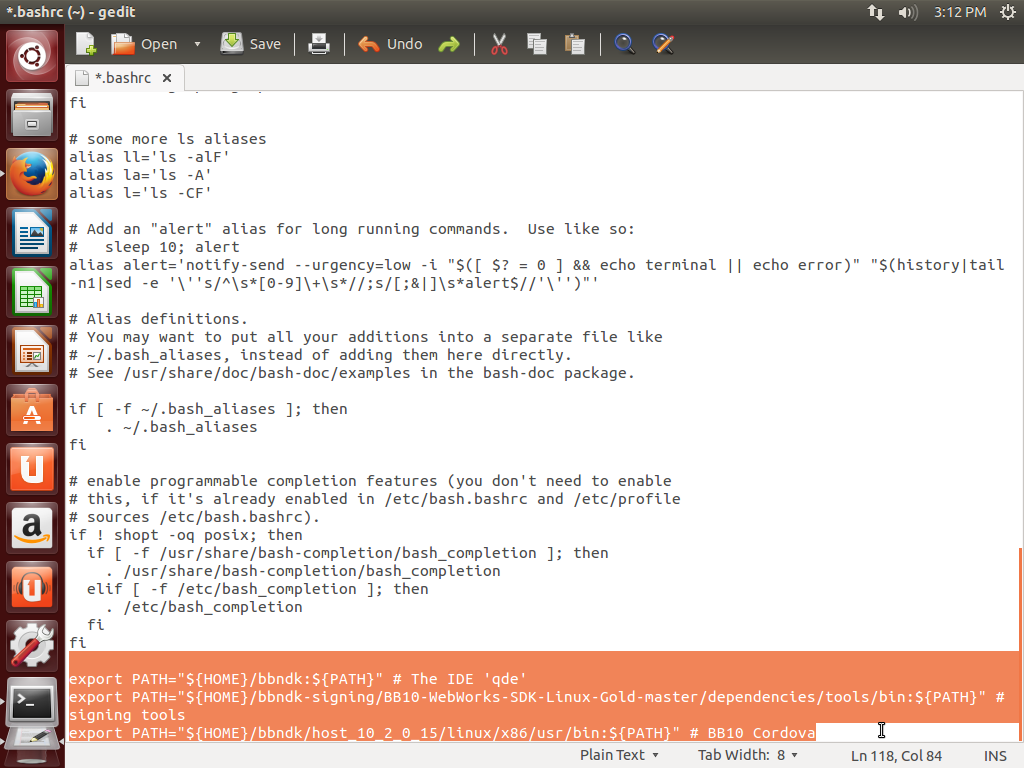Open a file with the Open button

[144, 44]
